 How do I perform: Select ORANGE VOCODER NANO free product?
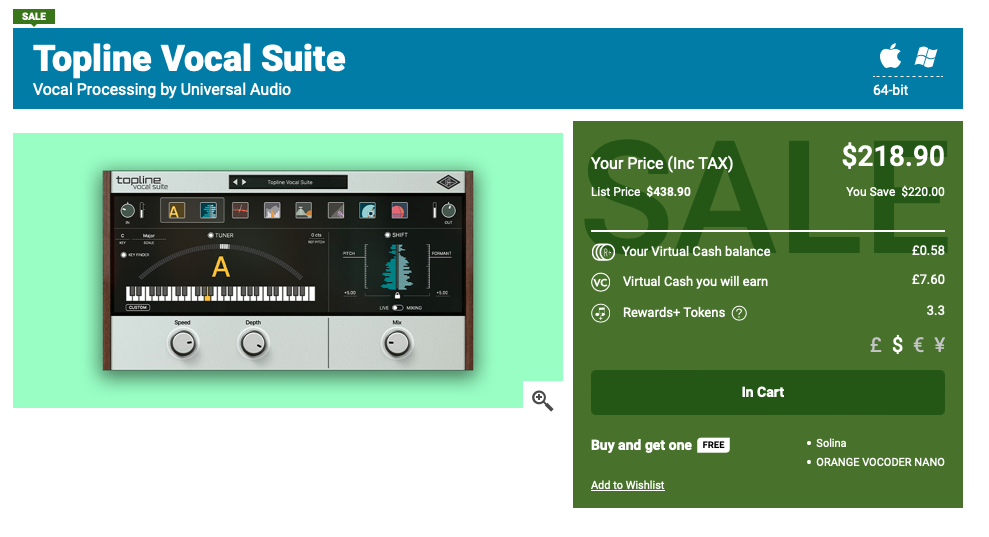pyautogui.click(x=880, y=462)
